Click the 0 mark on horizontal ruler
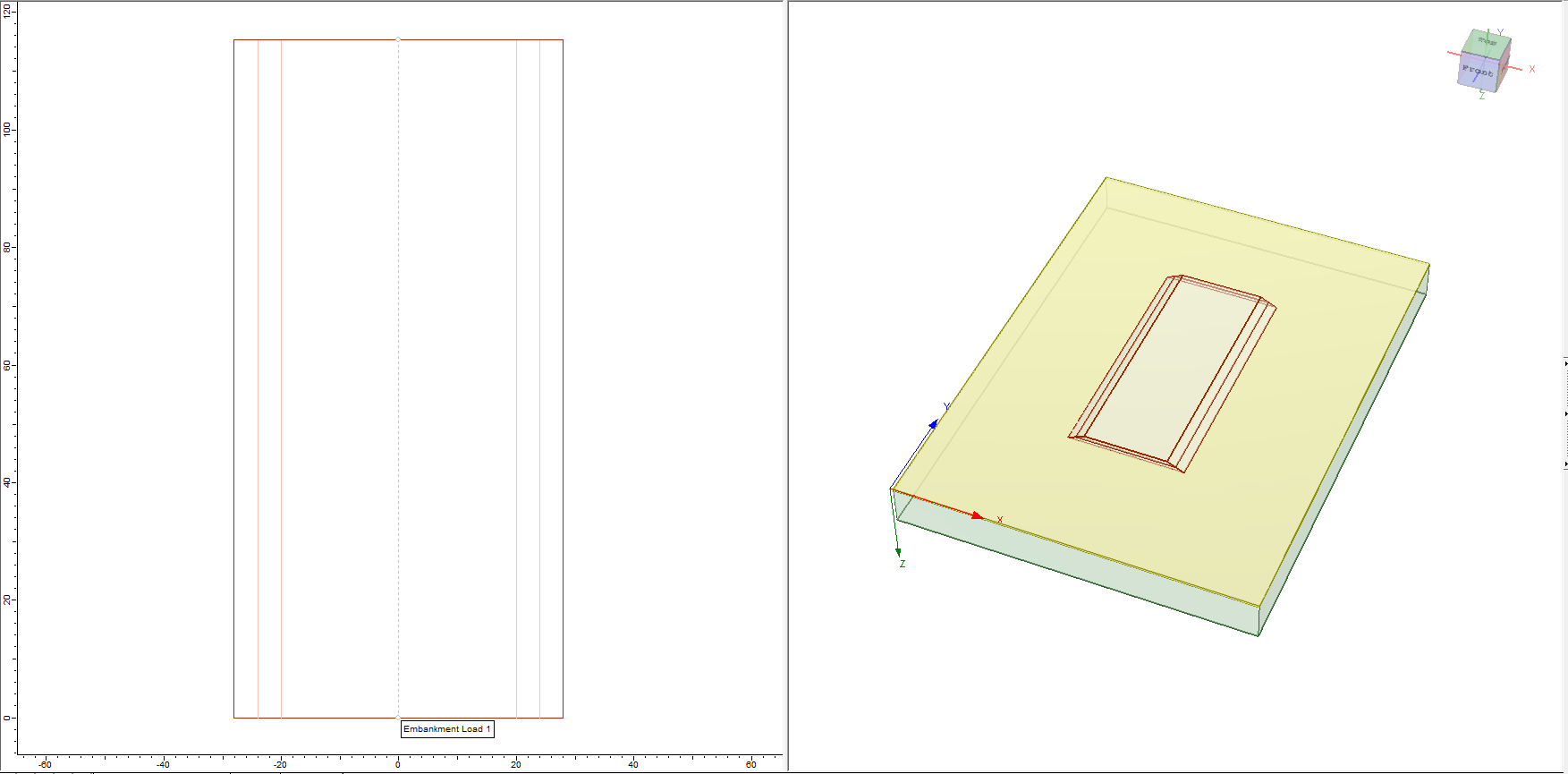This screenshot has height=774, width=1568. coord(398,764)
